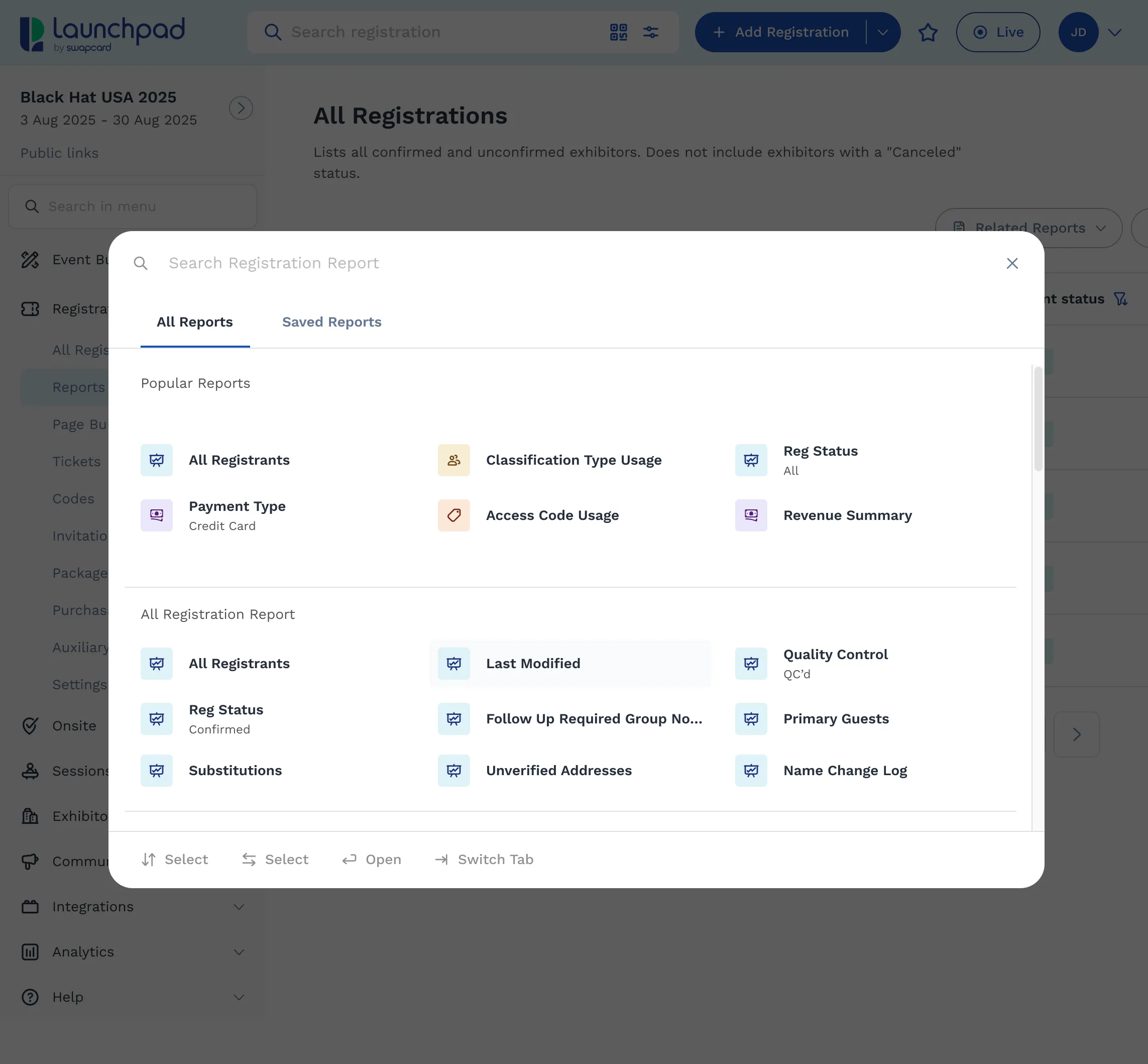Image resolution: width=1148 pixels, height=1064 pixels.
Task: Open All Registrants under All Registration Report
Action: coord(239,663)
